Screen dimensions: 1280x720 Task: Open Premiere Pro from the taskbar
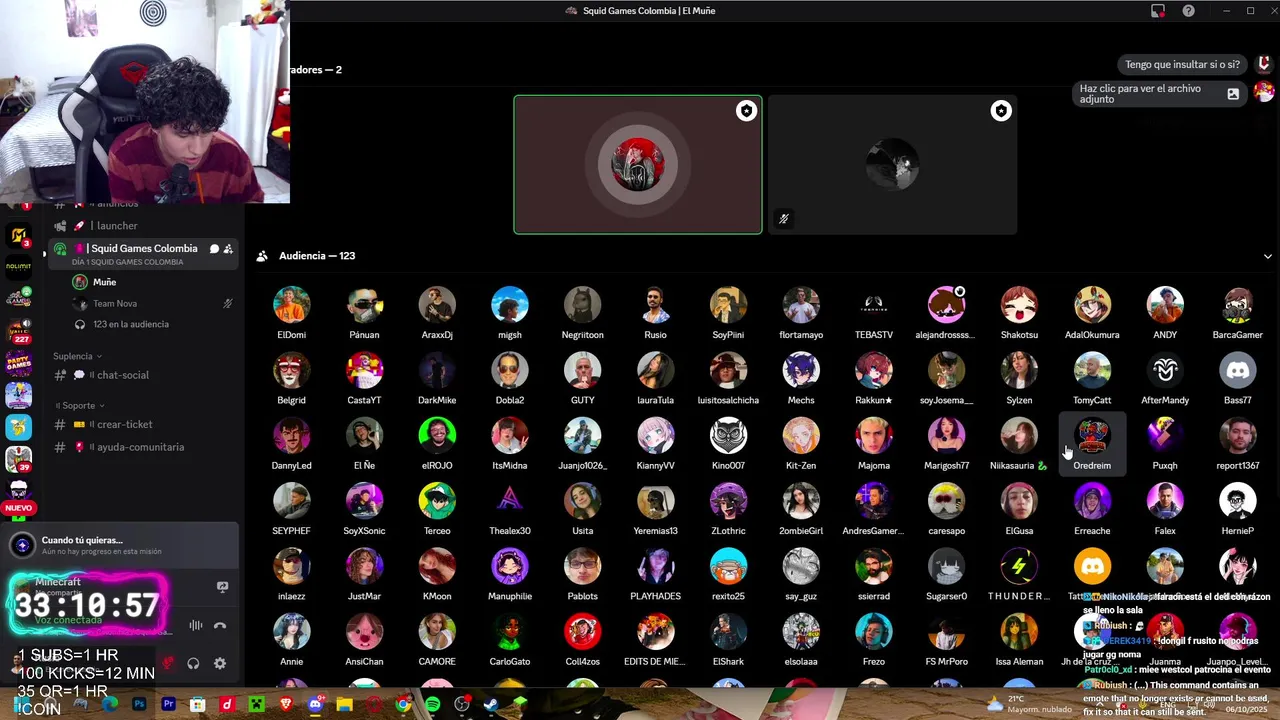tap(169, 704)
